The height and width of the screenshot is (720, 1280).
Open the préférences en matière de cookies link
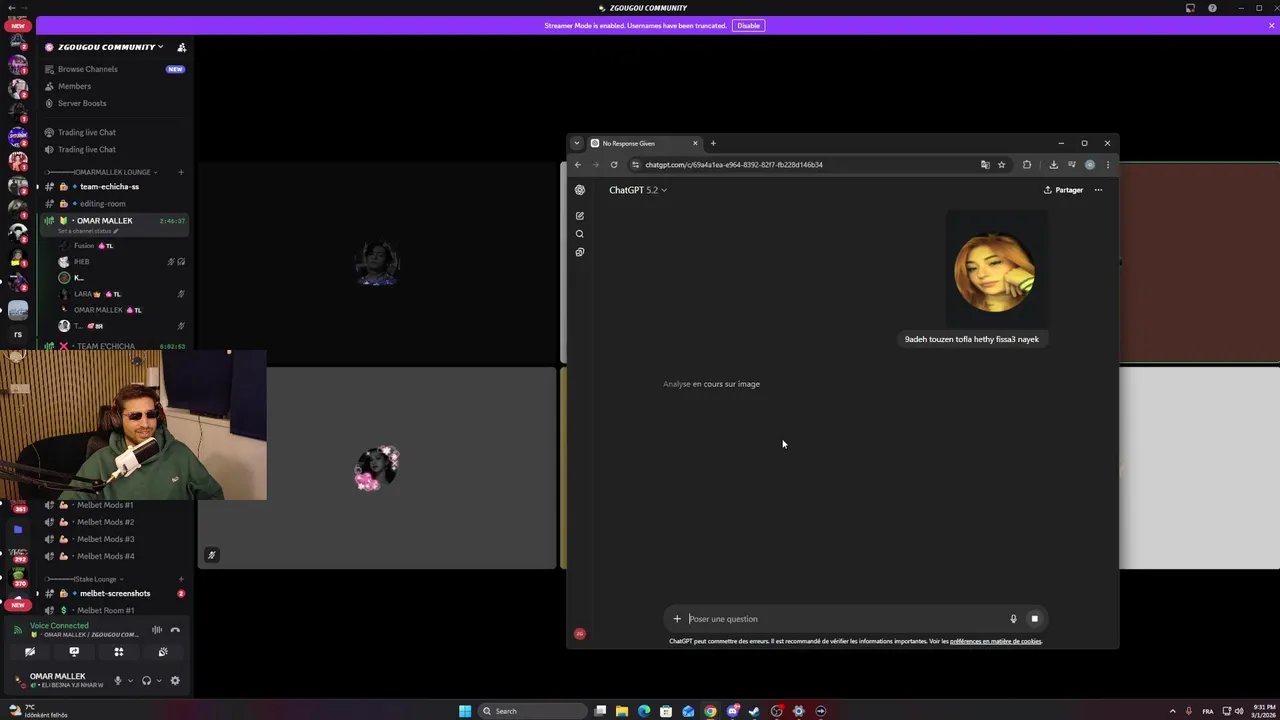(995, 641)
